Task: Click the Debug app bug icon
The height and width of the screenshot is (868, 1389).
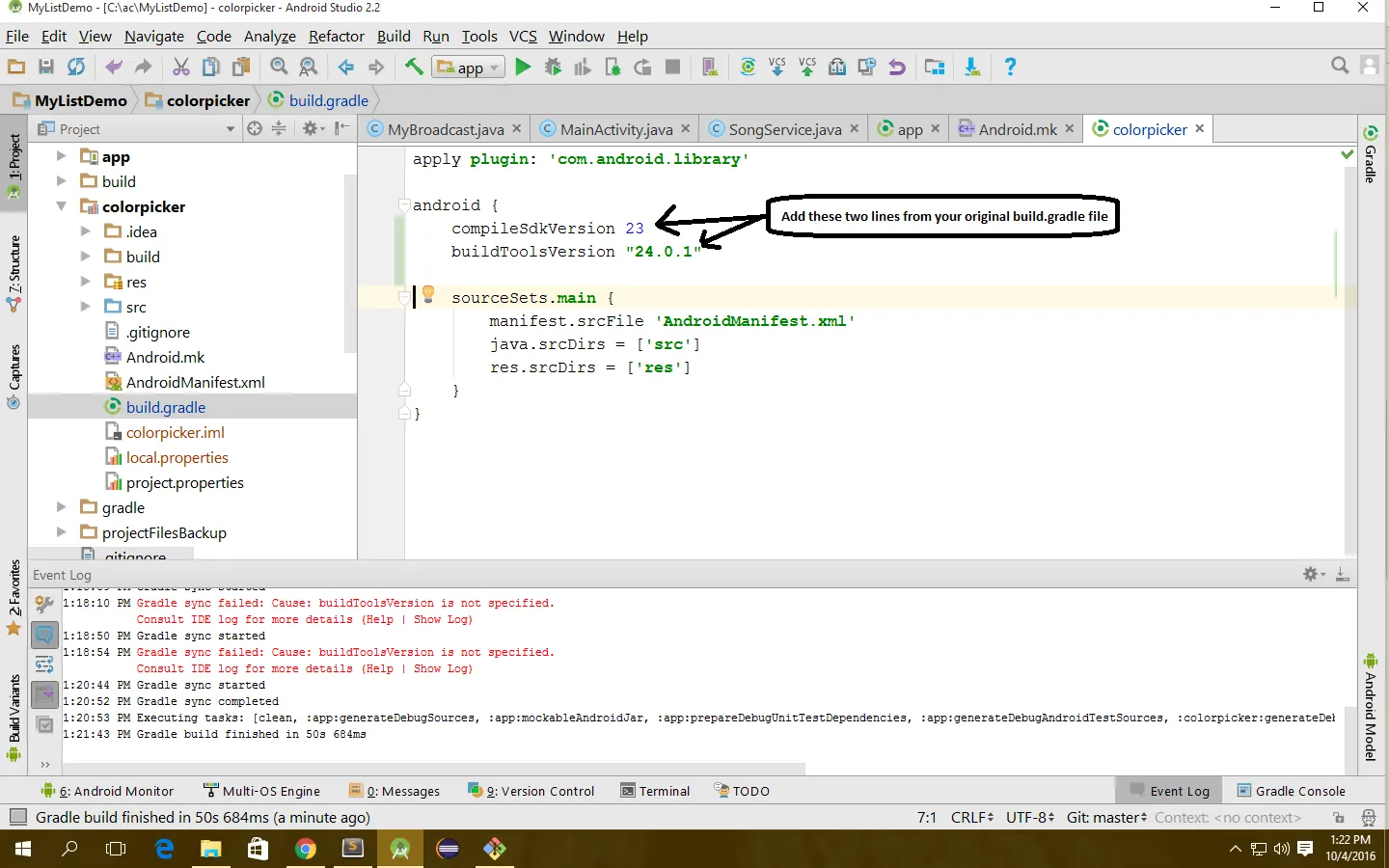Action: pyautogui.click(x=553, y=67)
